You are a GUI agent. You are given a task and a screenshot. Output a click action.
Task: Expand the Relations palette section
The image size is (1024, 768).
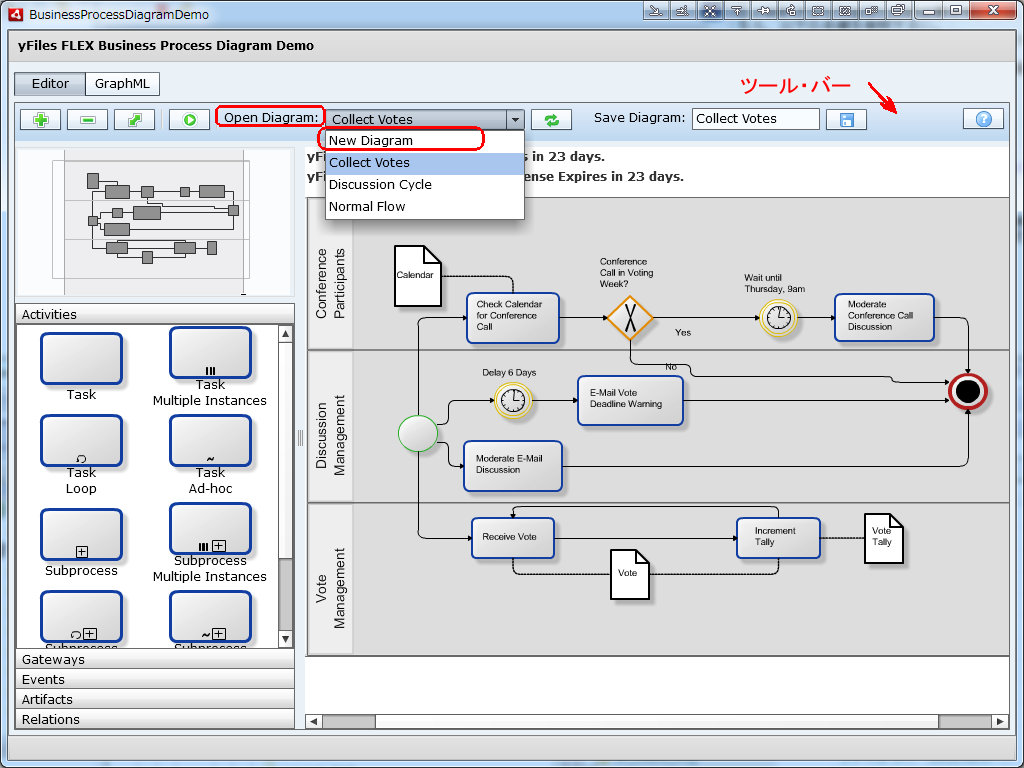tap(155, 719)
